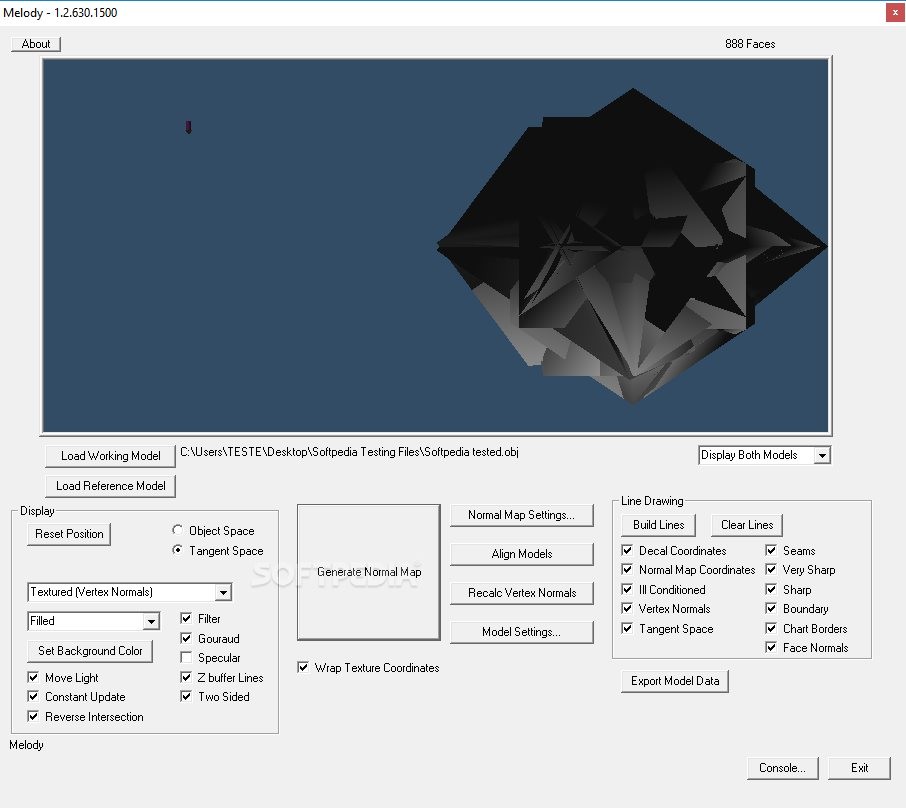Toggle Z buffer Lines checkbox
This screenshot has width=906, height=808.
[x=186, y=677]
